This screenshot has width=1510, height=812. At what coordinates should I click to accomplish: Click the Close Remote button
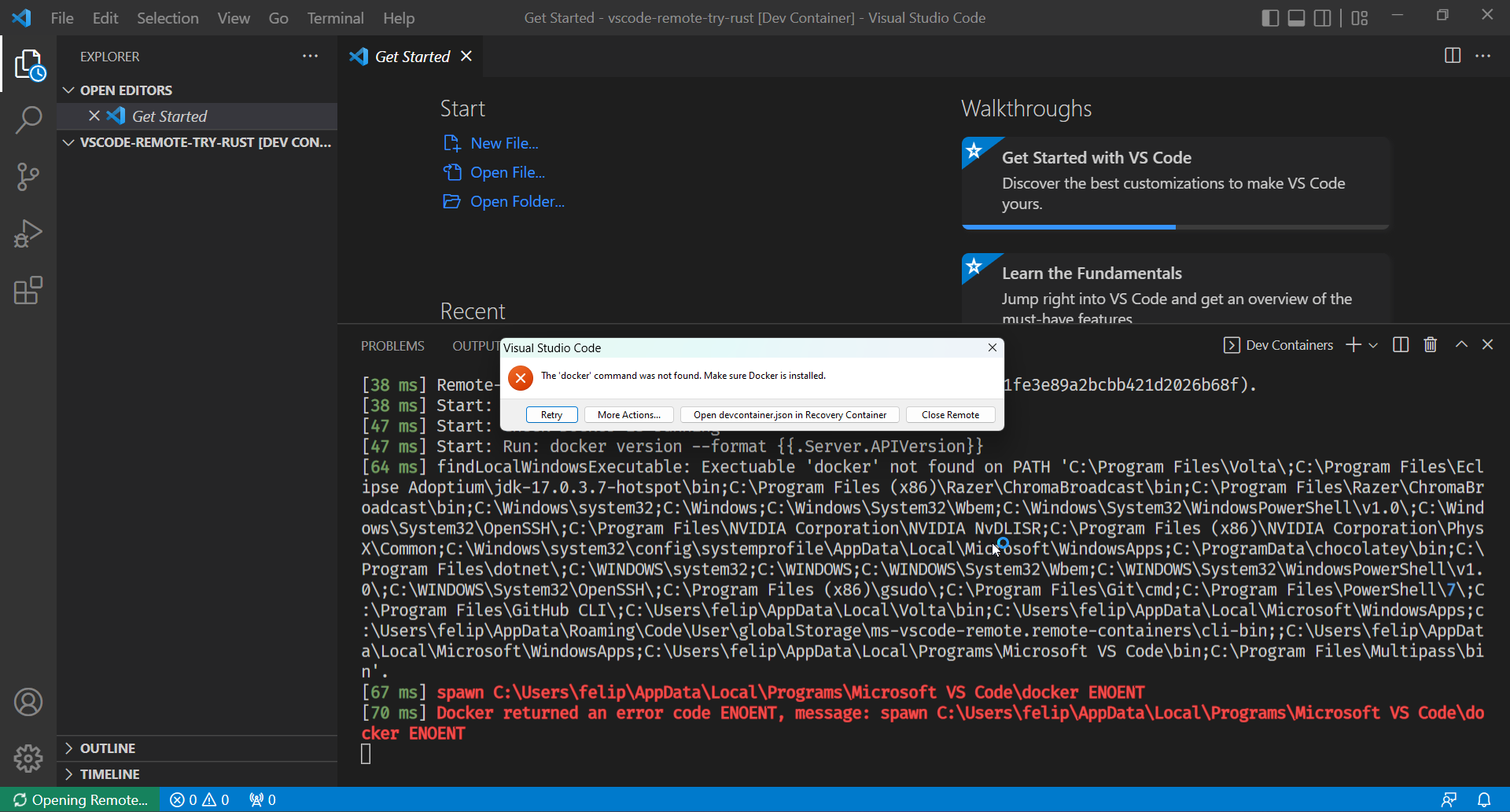[x=950, y=414]
